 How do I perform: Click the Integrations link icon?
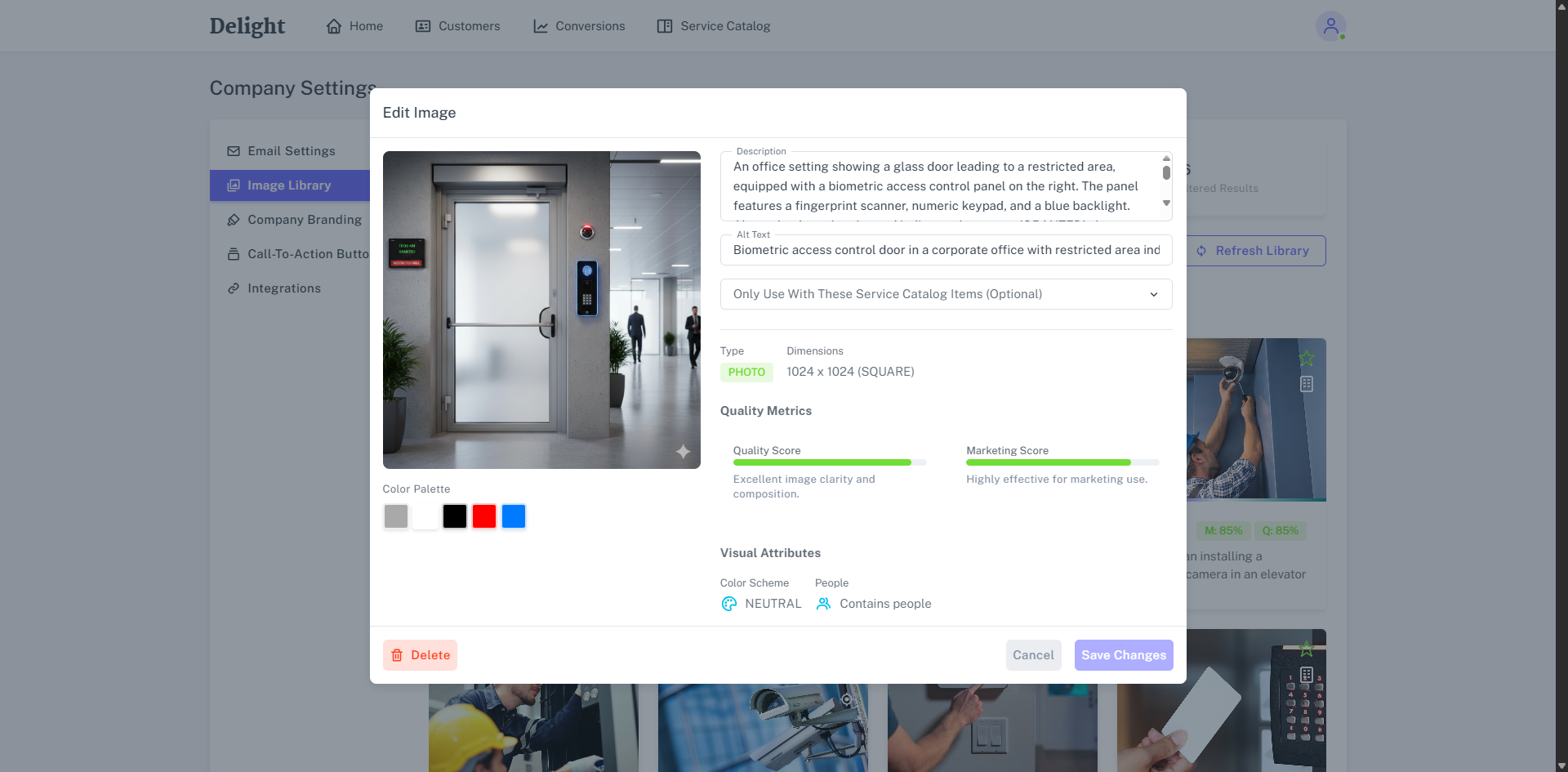[234, 288]
